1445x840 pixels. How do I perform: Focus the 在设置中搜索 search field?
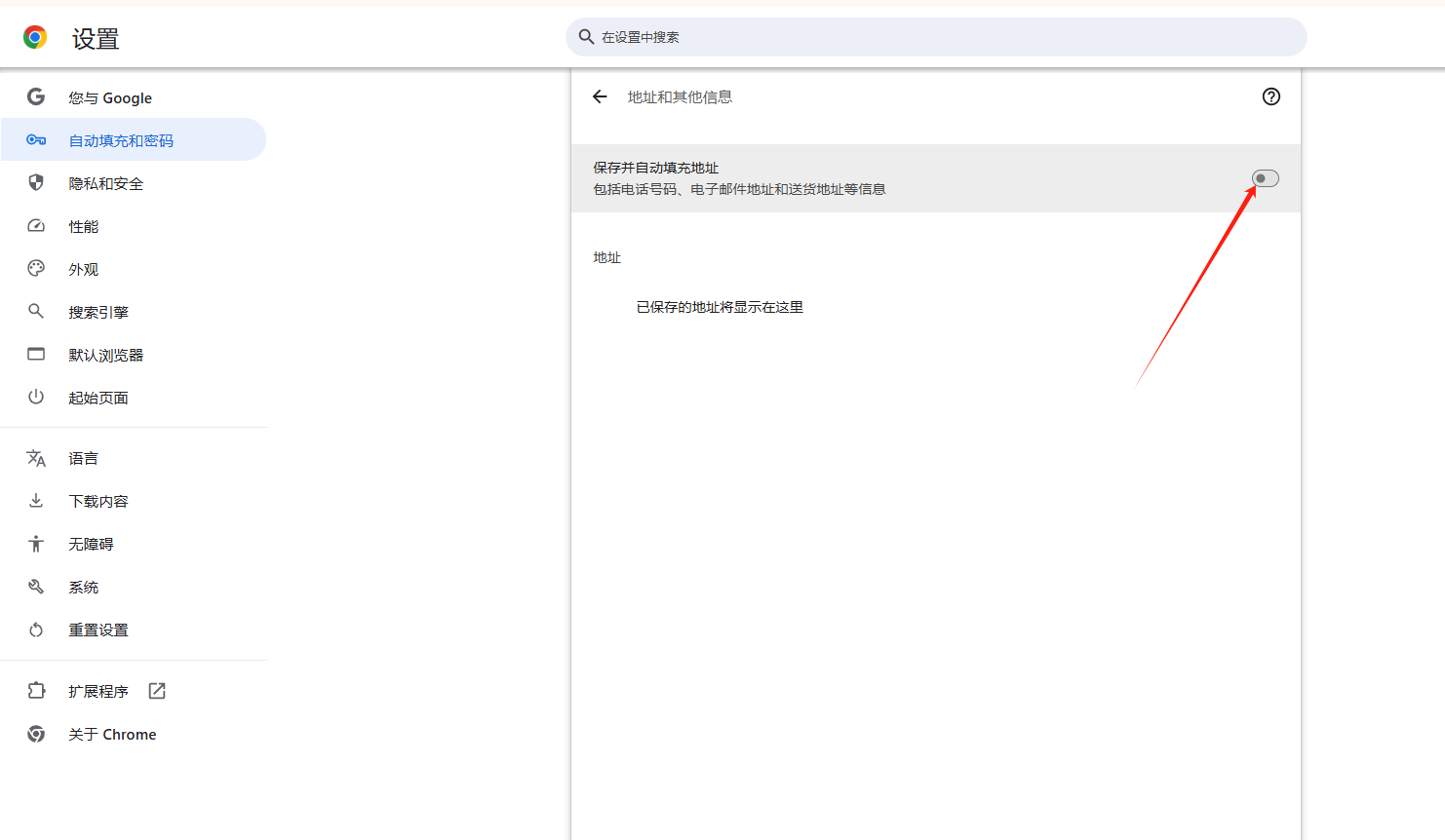[x=936, y=37]
